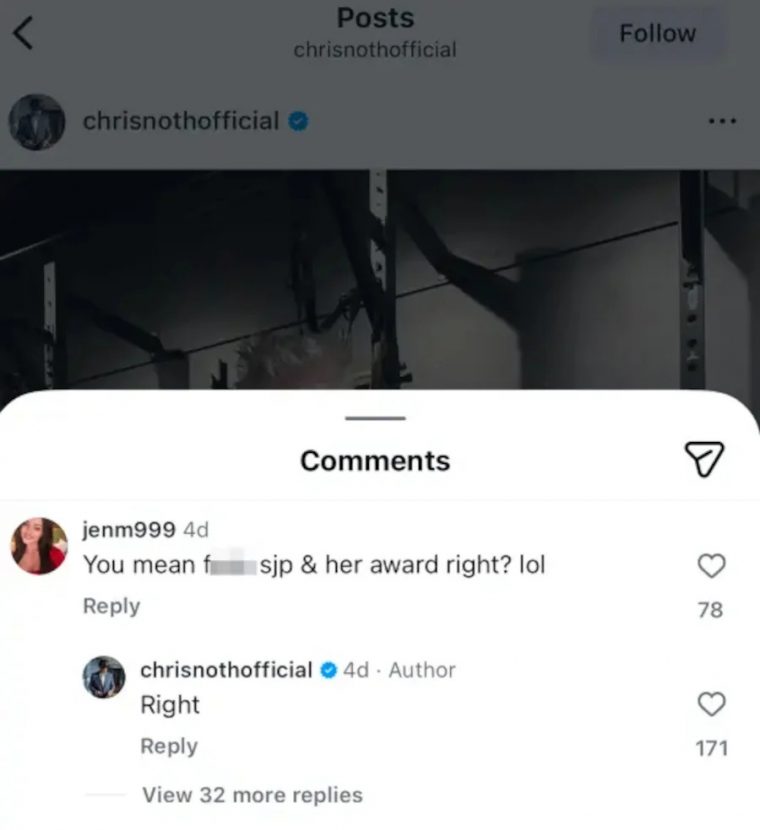Expand View 32 more replies

pyautogui.click(x=252, y=795)
